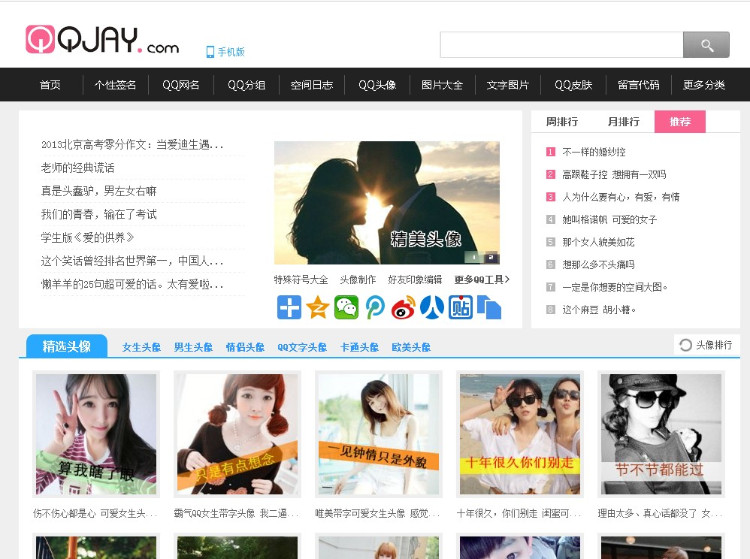Open article 这个笑话曾经排名世界第一
Viewport: 750px width, 559px height.
pos(132,261)
